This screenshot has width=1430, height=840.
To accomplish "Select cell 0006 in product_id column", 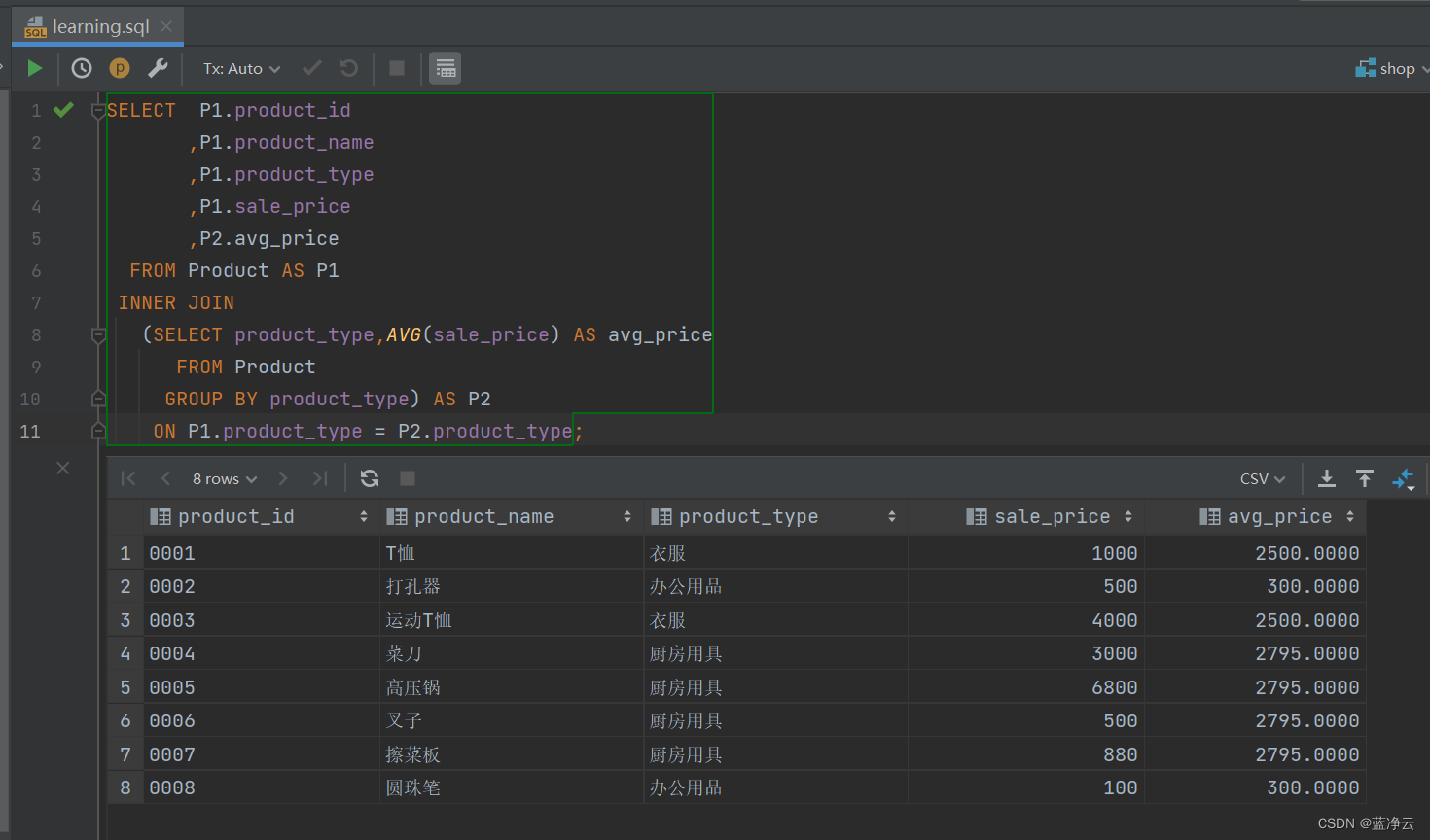I will 261,720.
